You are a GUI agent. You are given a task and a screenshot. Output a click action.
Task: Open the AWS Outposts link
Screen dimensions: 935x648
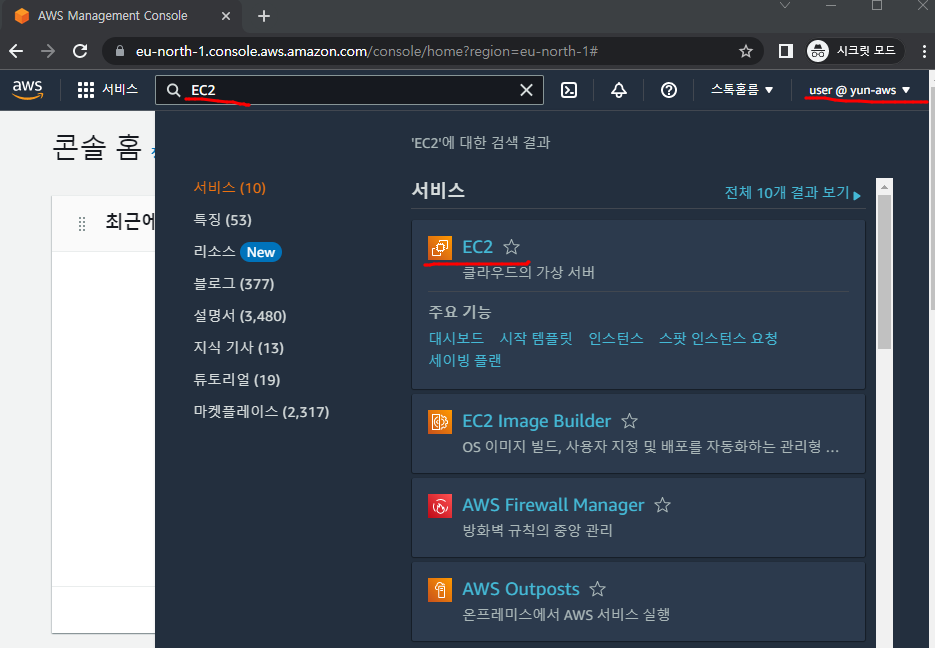tap(521, 589)
